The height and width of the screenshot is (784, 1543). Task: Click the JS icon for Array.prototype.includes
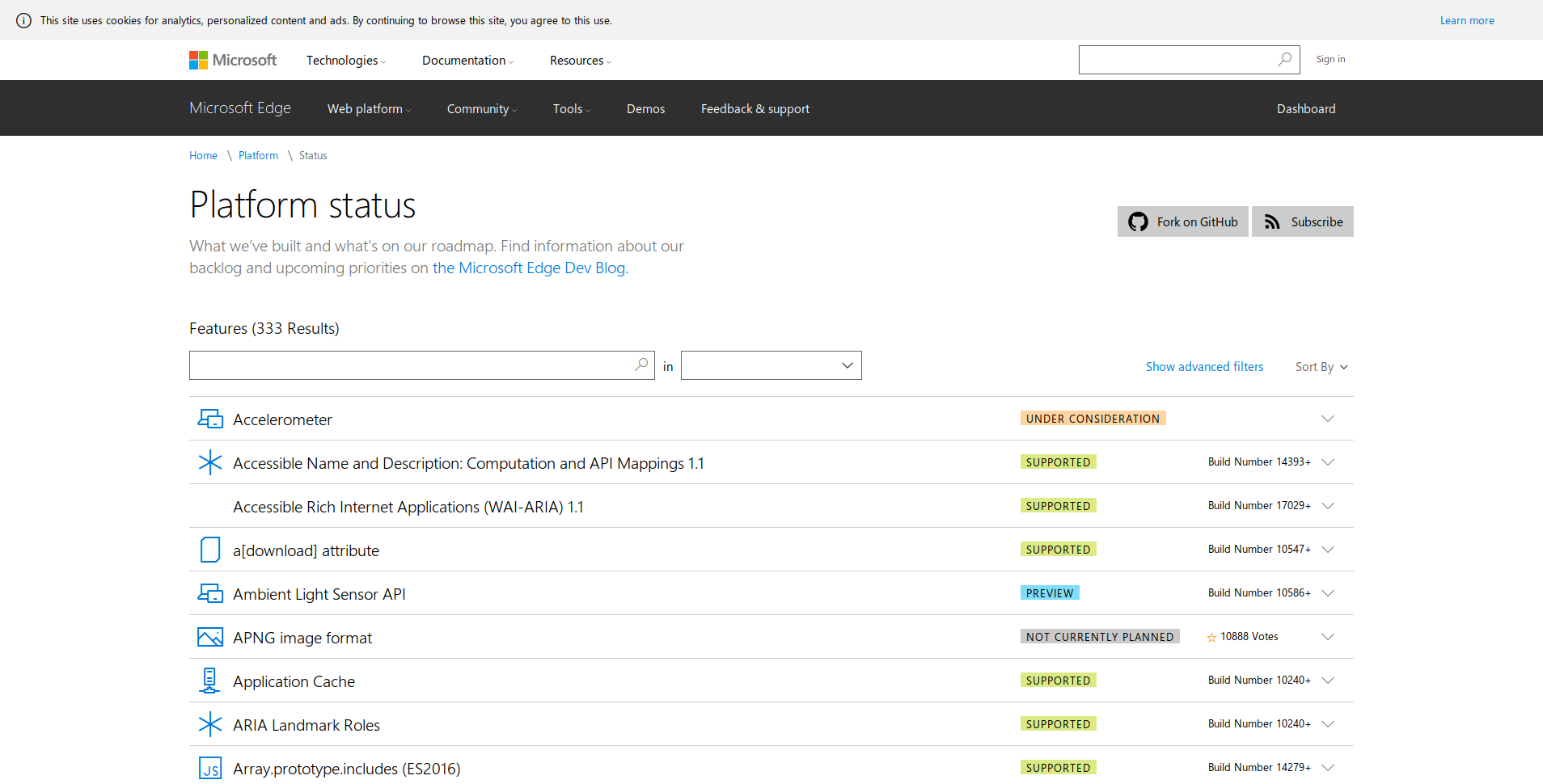(210, 768)
